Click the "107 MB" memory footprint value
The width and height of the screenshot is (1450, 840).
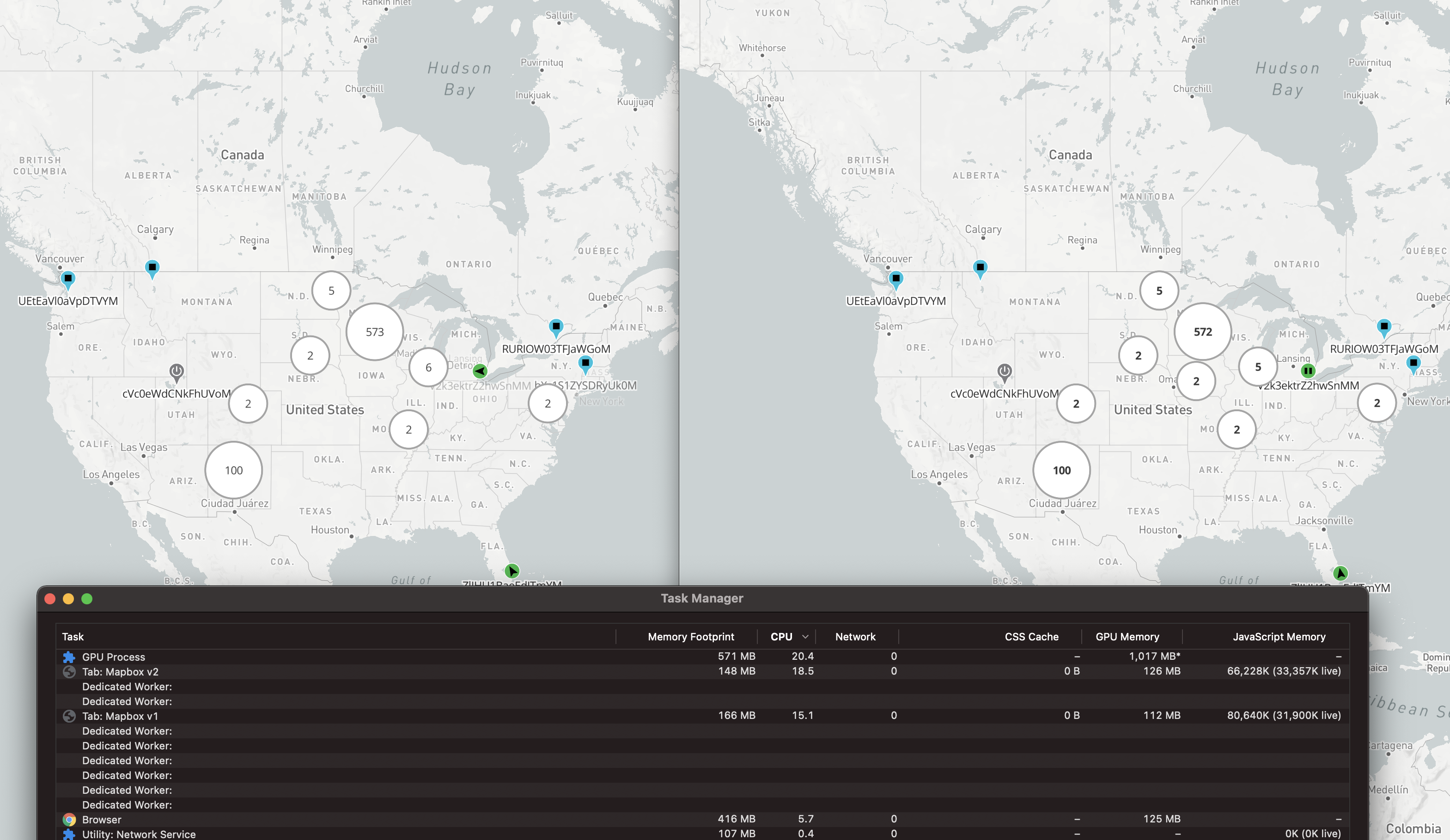pos(737,834)
